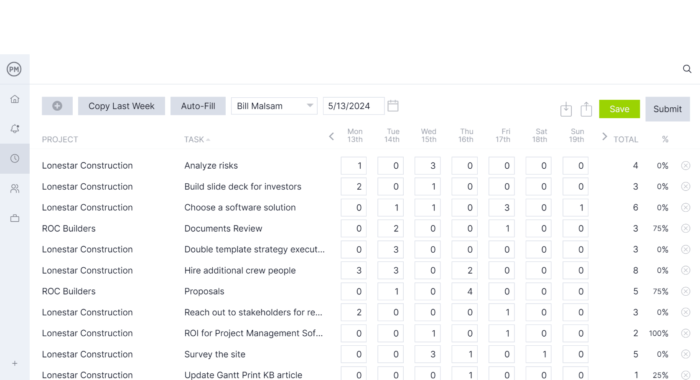700x380 pixels.
Task: Open the timesheet clock icon in sidebar
Action: (15, 159)
